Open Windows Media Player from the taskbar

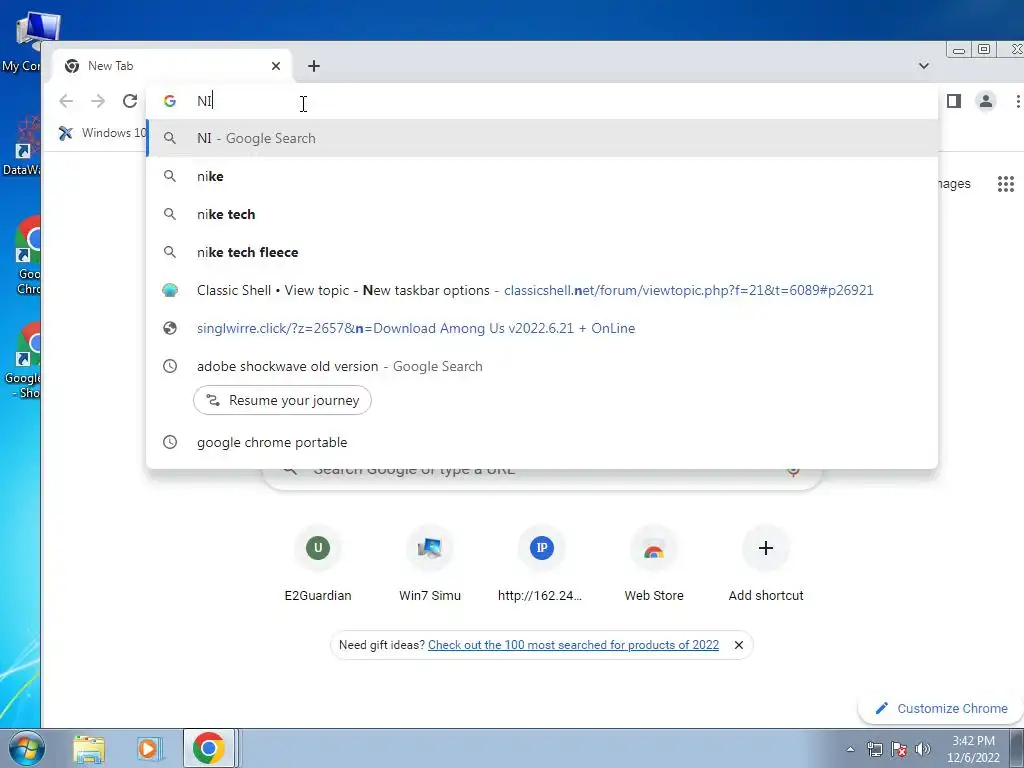(x=149, y=749)
